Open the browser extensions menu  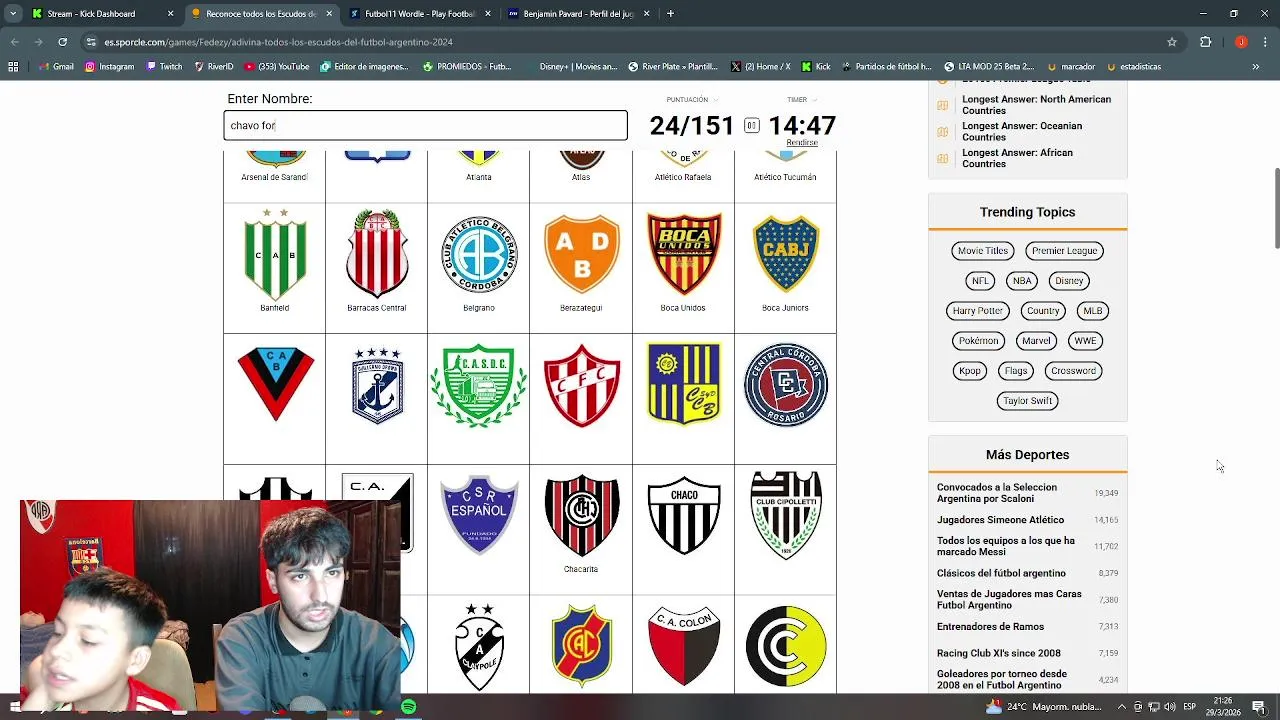click(1205, 42)
